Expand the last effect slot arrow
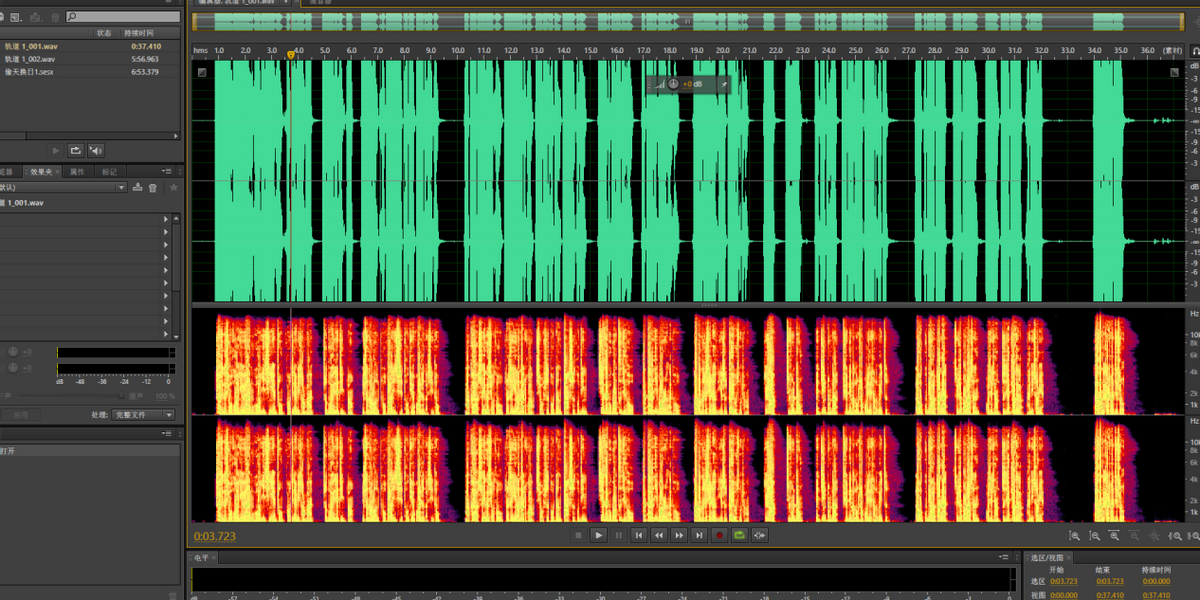 coord(166,335)
